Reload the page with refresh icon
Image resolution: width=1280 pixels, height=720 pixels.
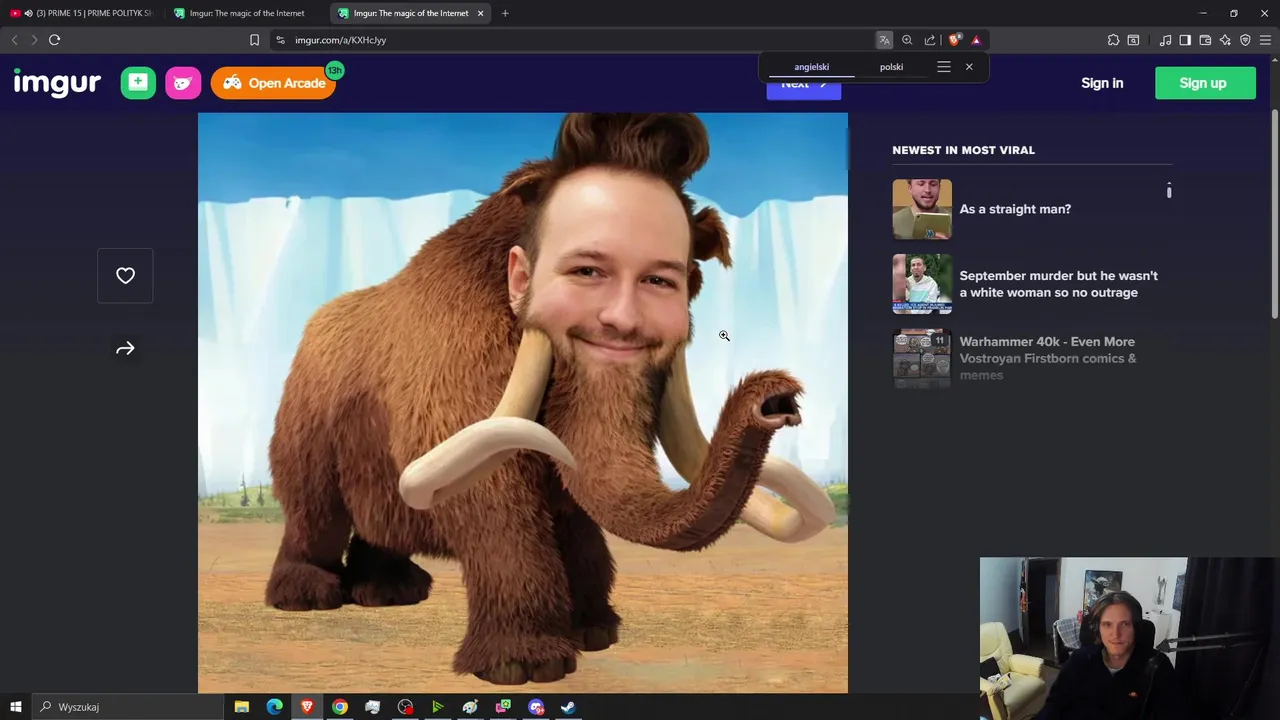tap(55, 40)
